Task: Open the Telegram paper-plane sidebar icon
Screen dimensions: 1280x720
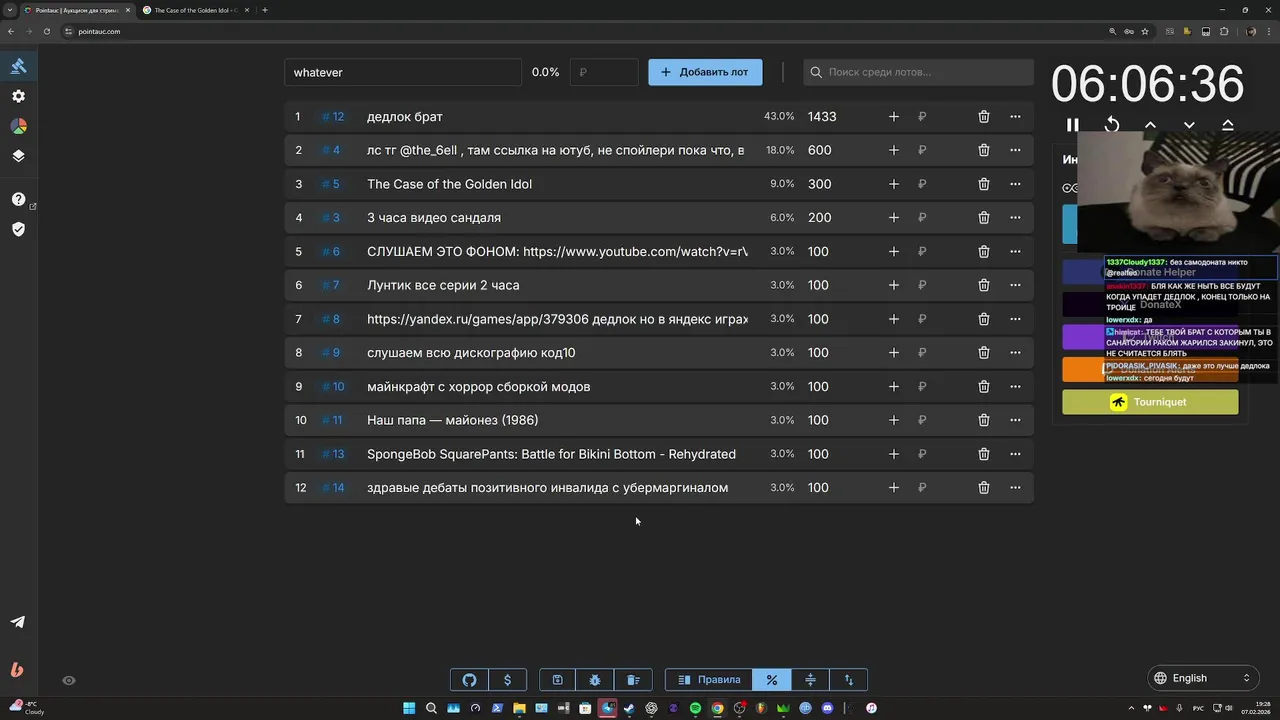Action: pos(18,622)
